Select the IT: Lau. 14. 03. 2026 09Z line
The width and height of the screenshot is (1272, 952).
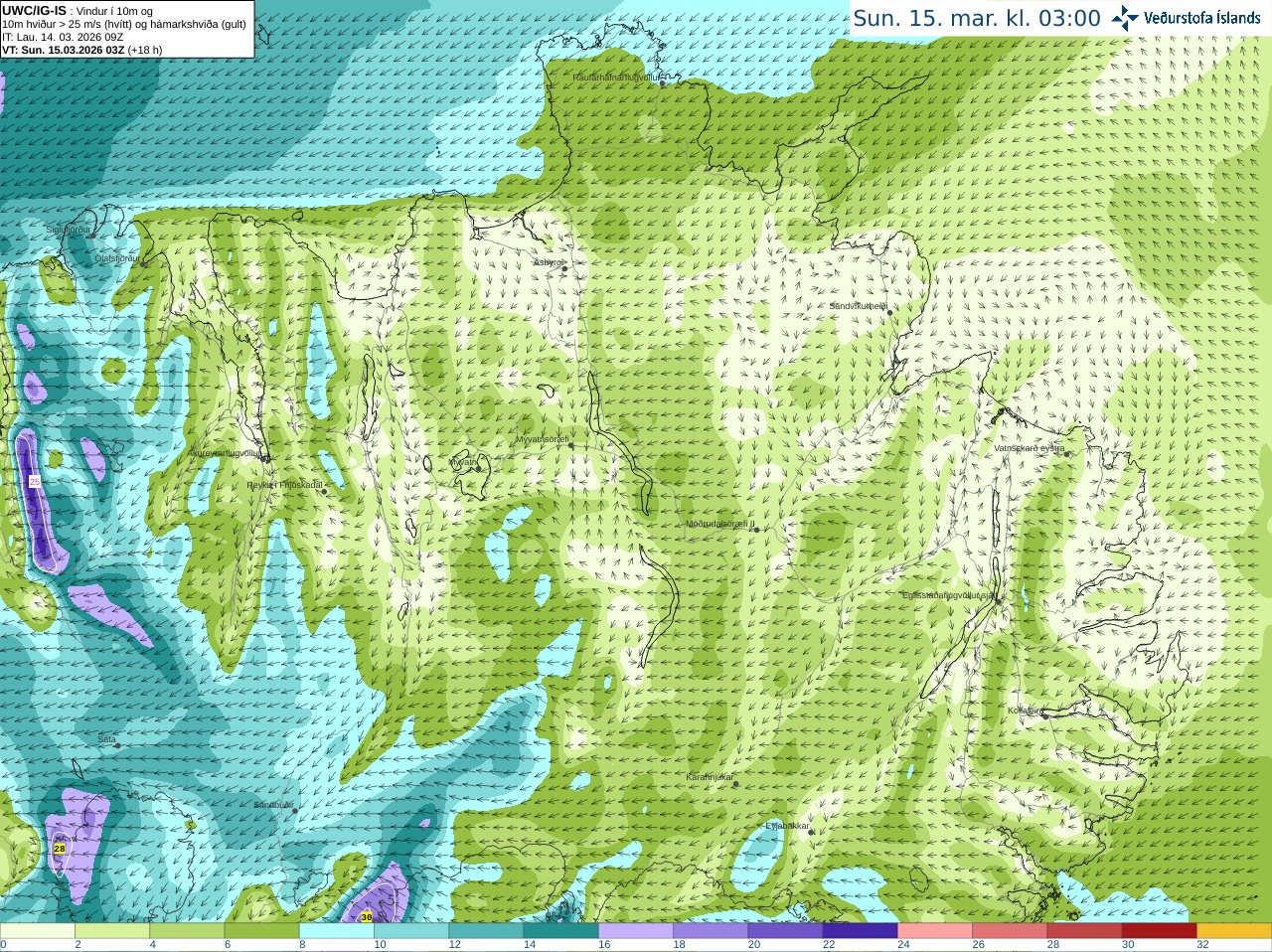click(63, 37)
